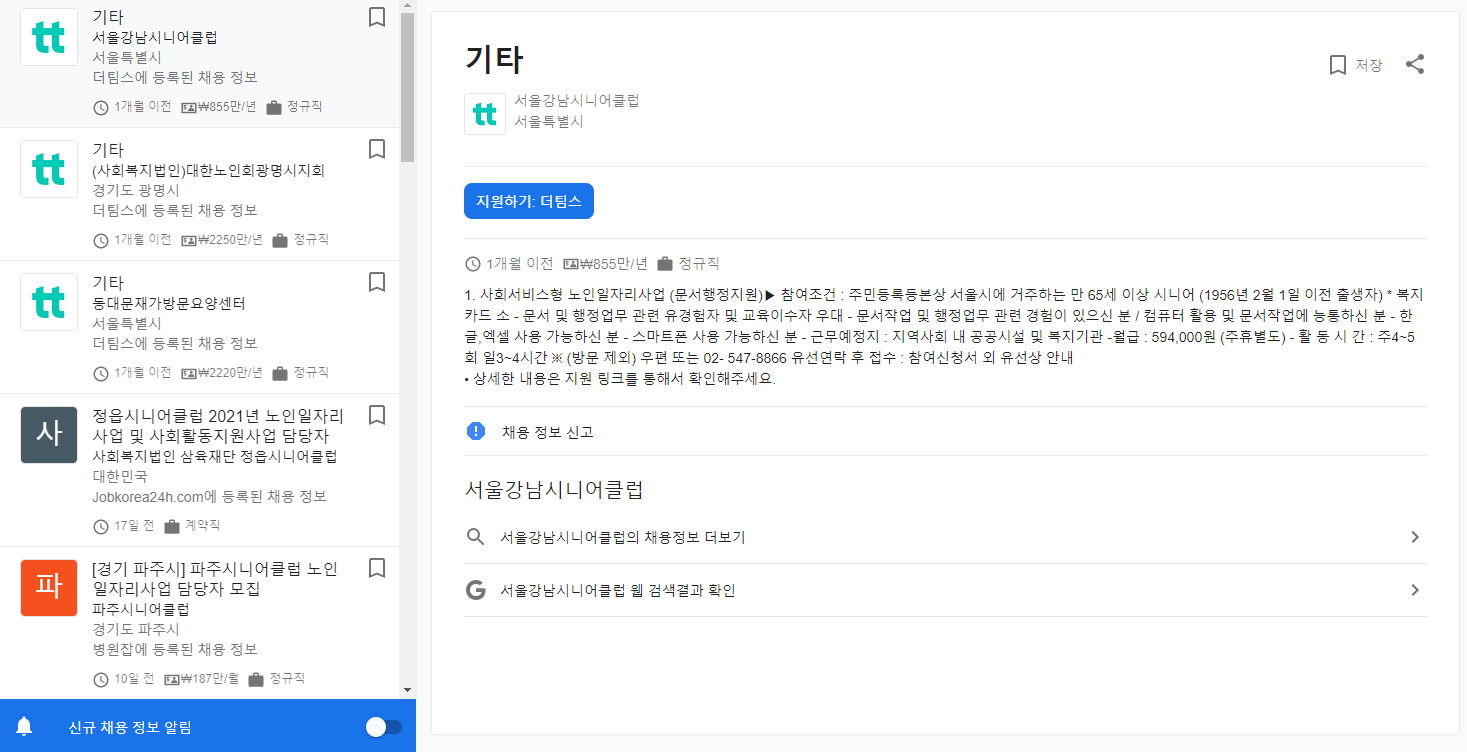Open 서울강남시니어클럽의 채용정보 더보기

[x=945, y=537]
